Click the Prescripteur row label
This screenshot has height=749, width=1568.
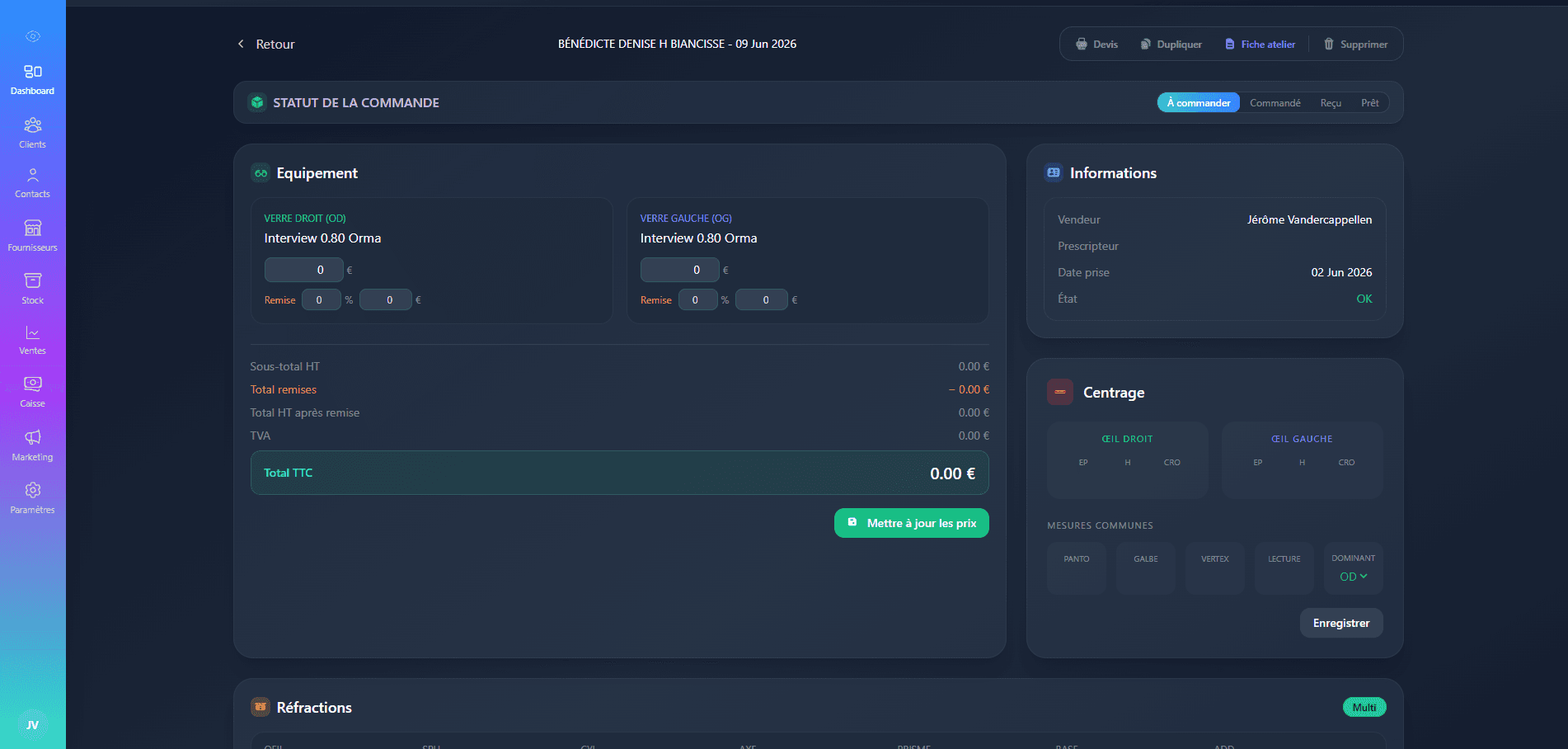(x=1088, y=246)
